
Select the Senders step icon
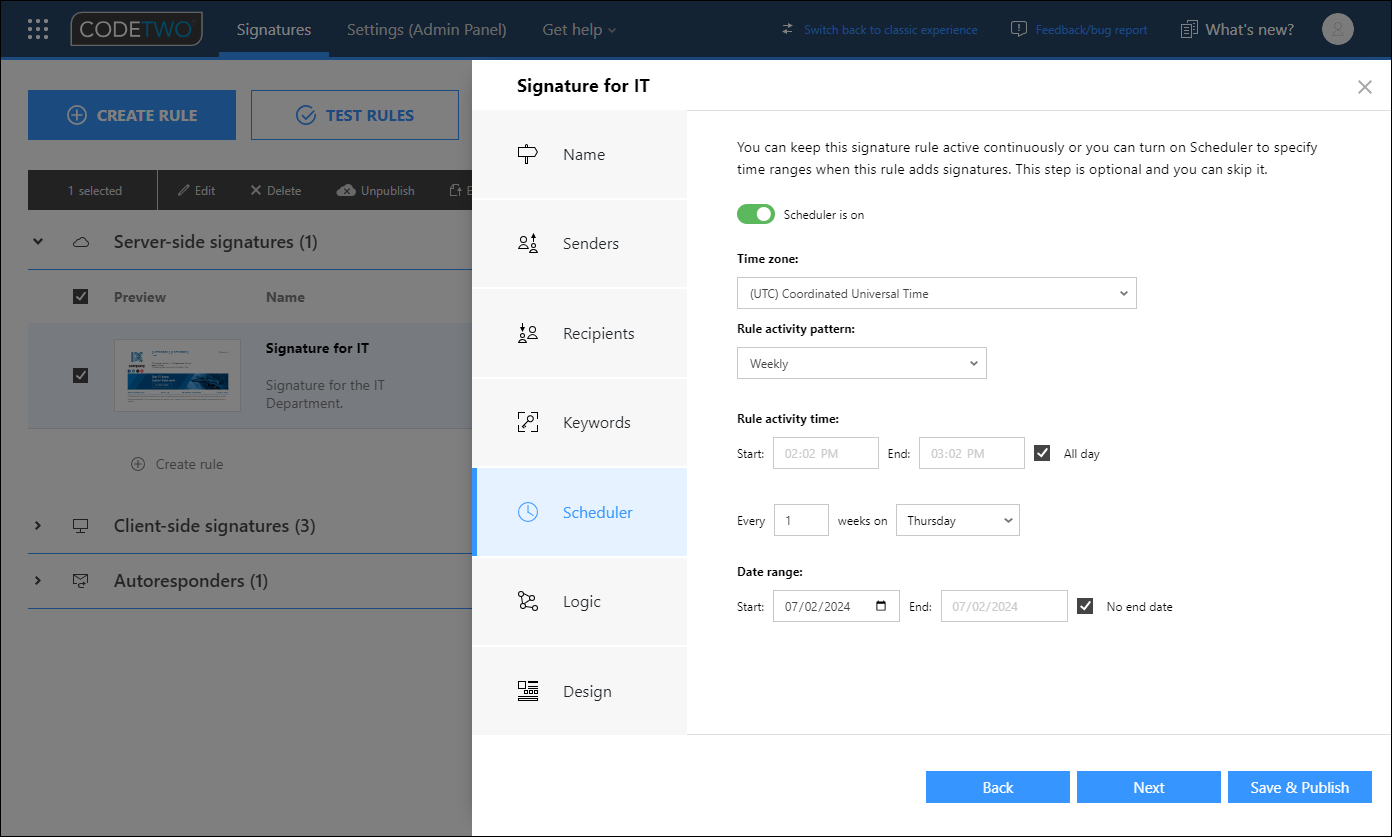(527, 243)
